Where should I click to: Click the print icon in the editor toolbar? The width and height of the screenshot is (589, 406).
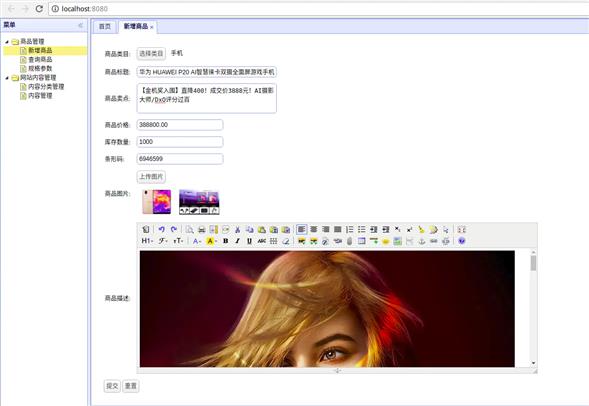(x=202, y=229)
